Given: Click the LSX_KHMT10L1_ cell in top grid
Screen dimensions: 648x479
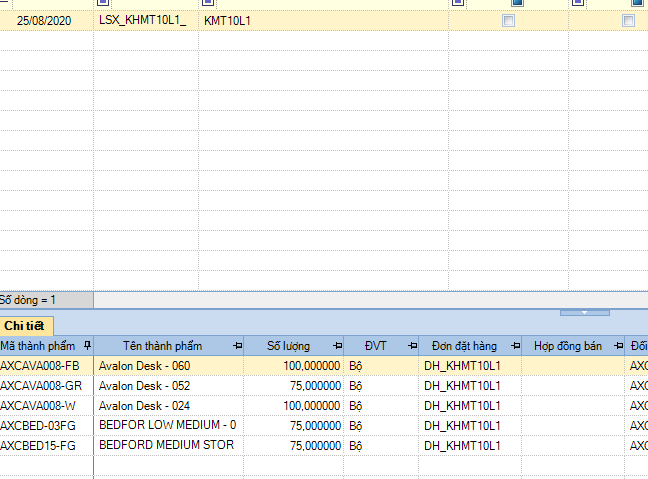Looking at the screenshot, I should pos(143,20).
